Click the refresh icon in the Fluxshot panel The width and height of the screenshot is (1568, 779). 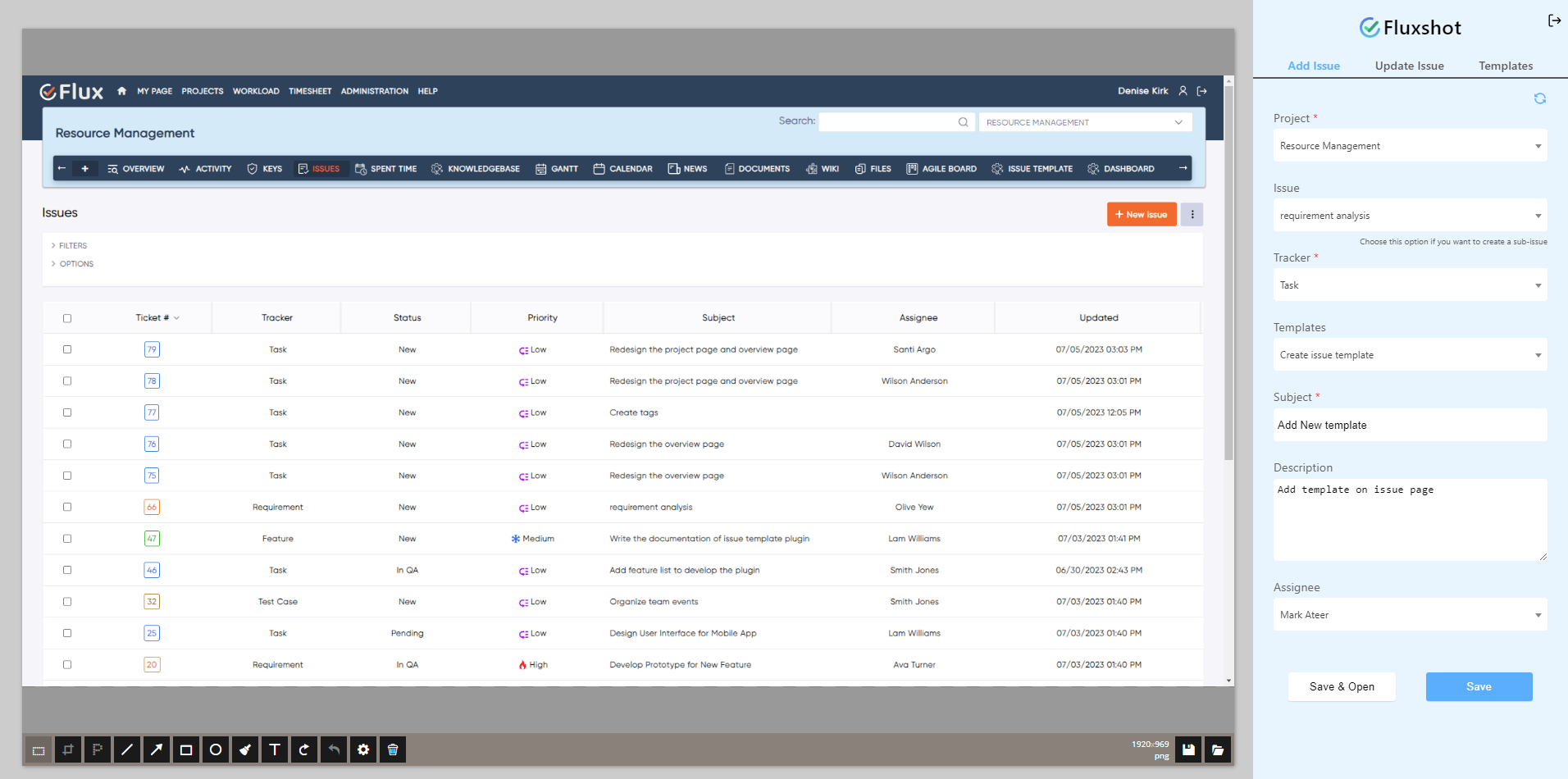tap(1540, 98)
